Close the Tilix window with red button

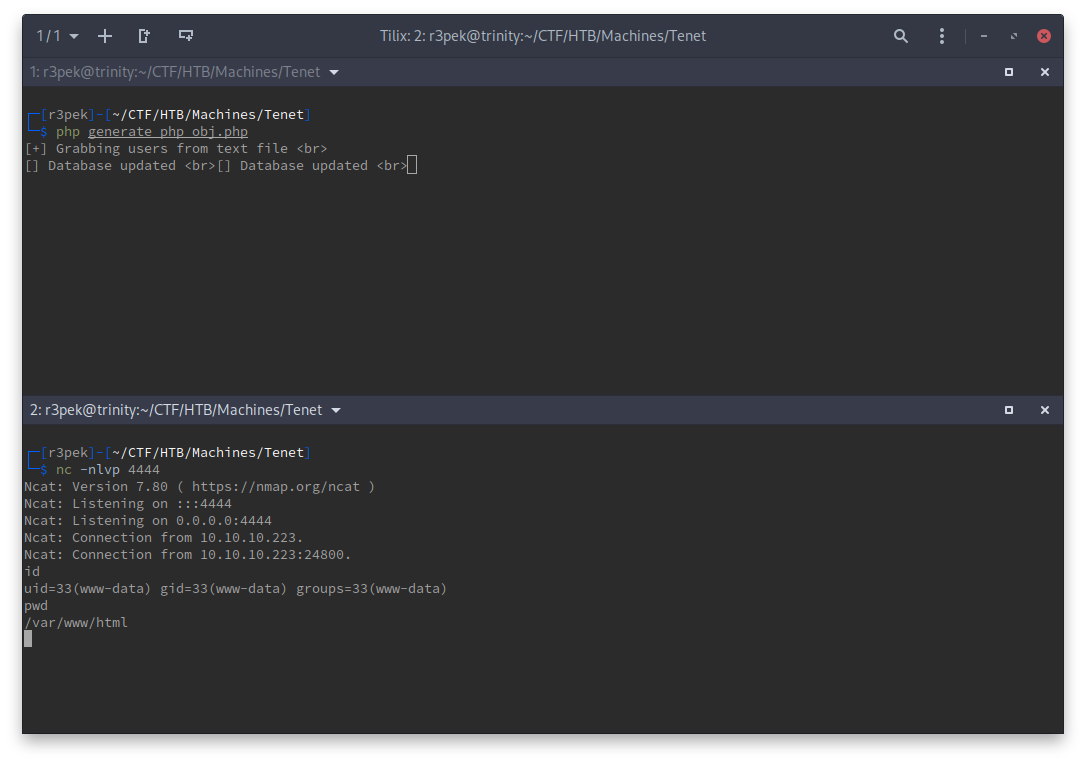pos(1044,36)
